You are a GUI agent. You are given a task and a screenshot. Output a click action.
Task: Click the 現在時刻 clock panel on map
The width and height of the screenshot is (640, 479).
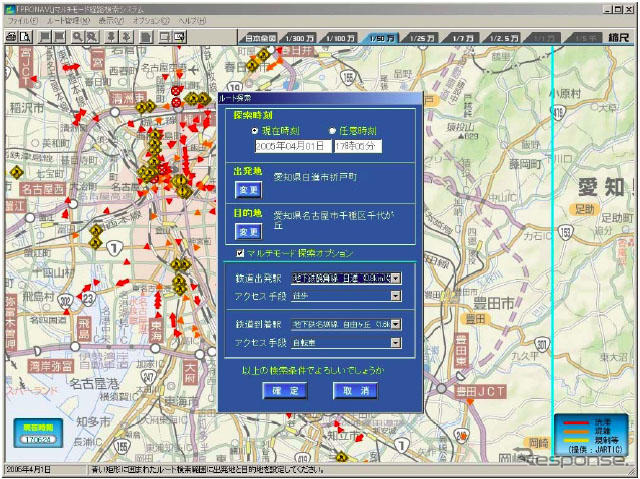[38, 431]
